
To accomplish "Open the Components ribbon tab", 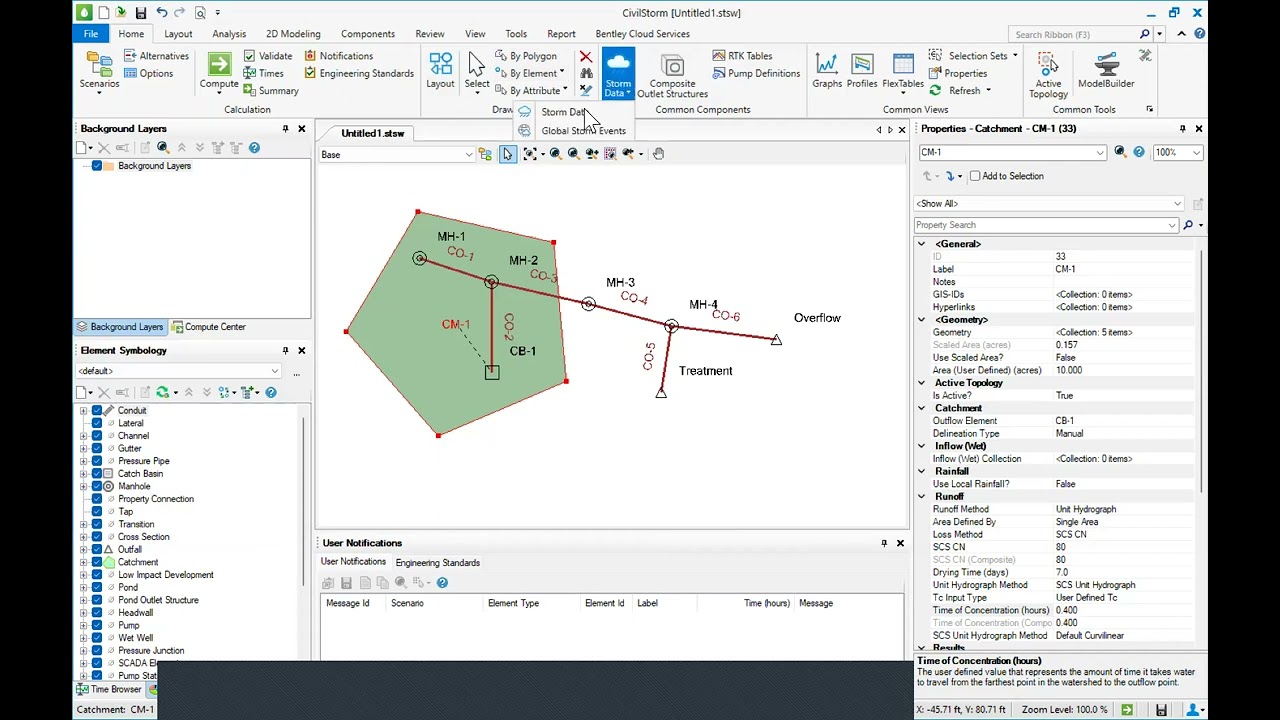I will point(367,34).
